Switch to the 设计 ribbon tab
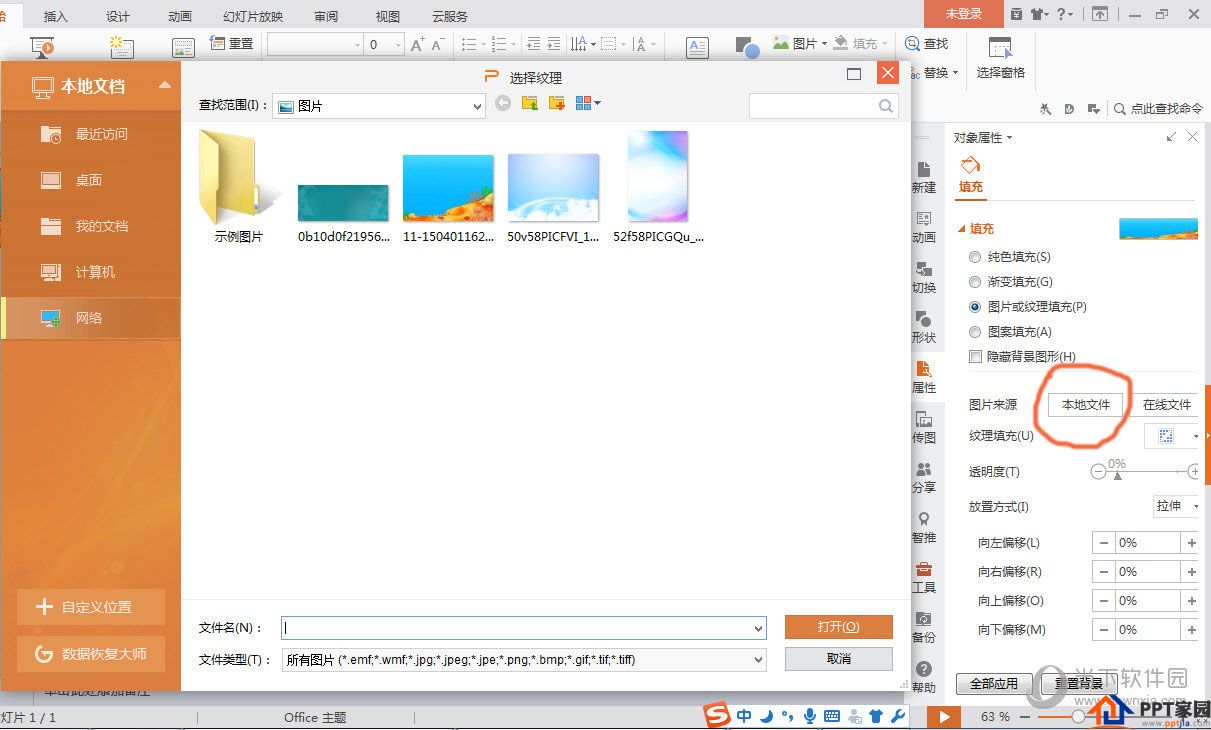 click(x=118, y=16)
